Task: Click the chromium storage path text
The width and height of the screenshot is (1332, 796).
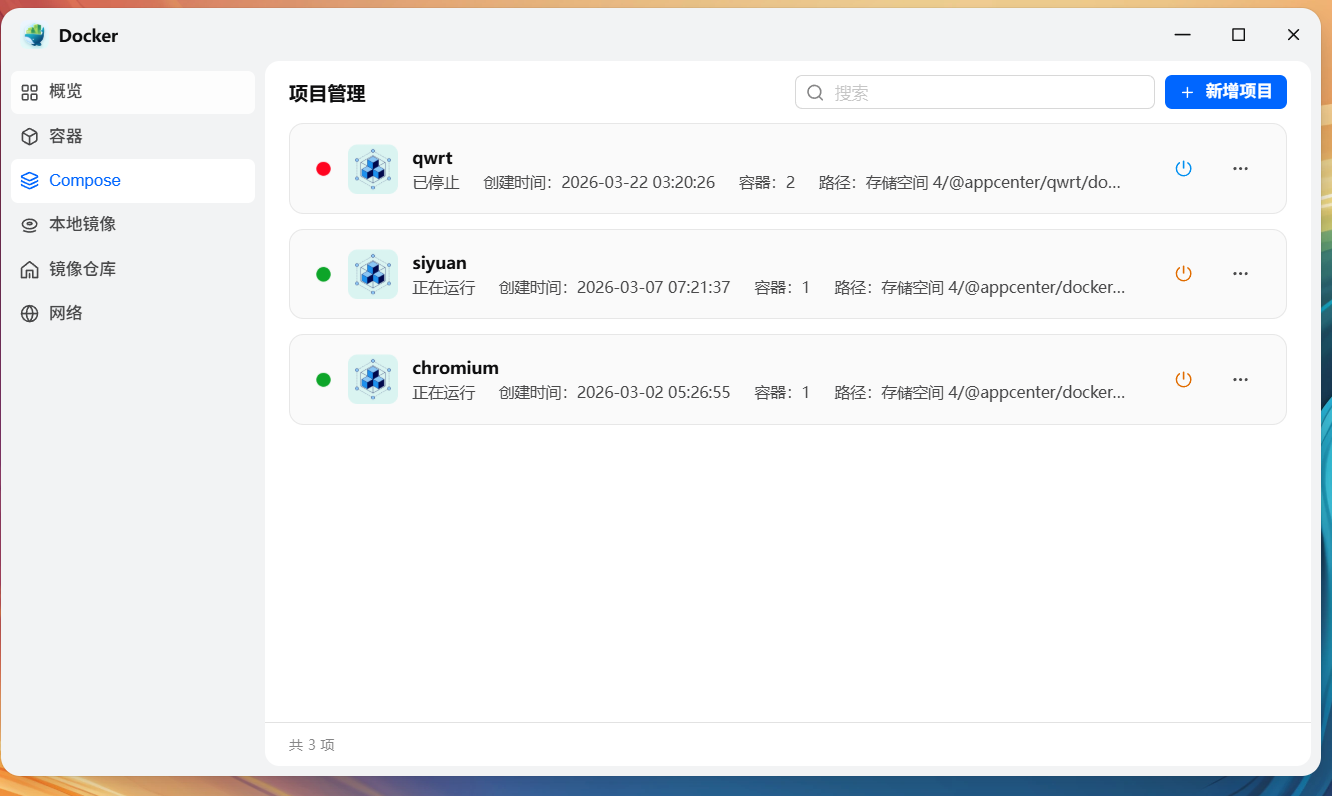Action: (980, 392)
